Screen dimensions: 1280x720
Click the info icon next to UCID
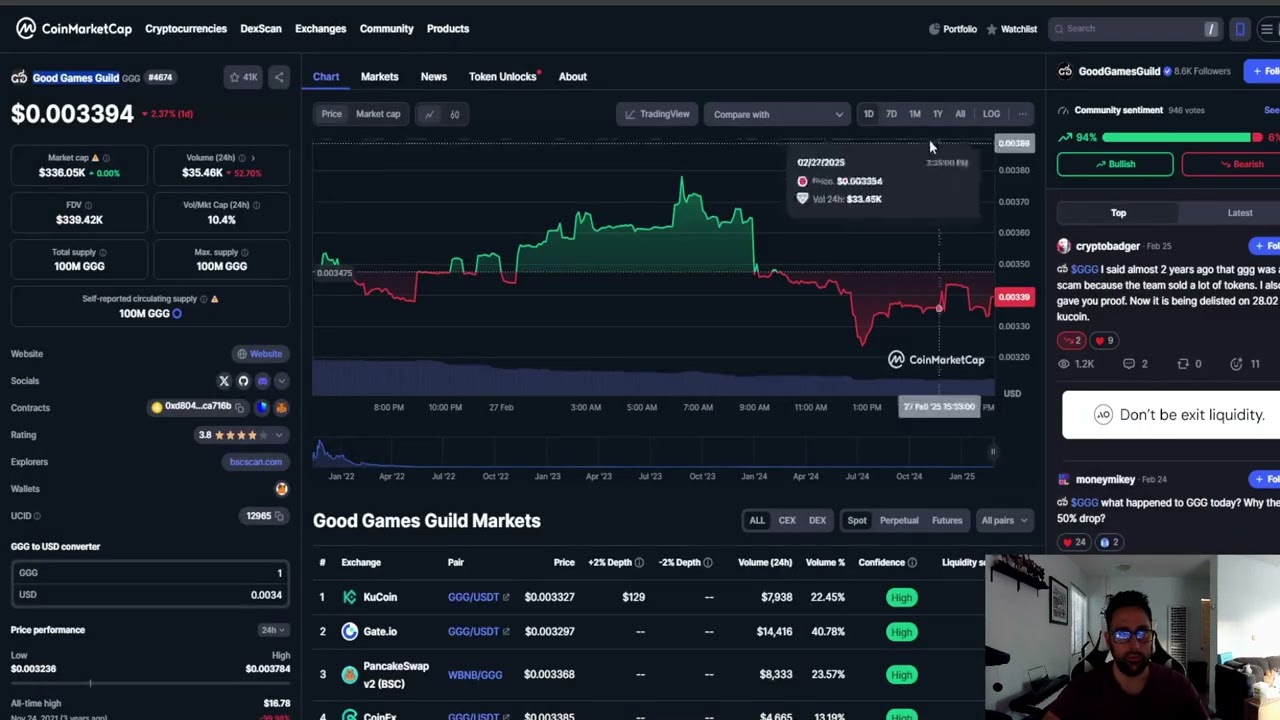tap(37, 516)
